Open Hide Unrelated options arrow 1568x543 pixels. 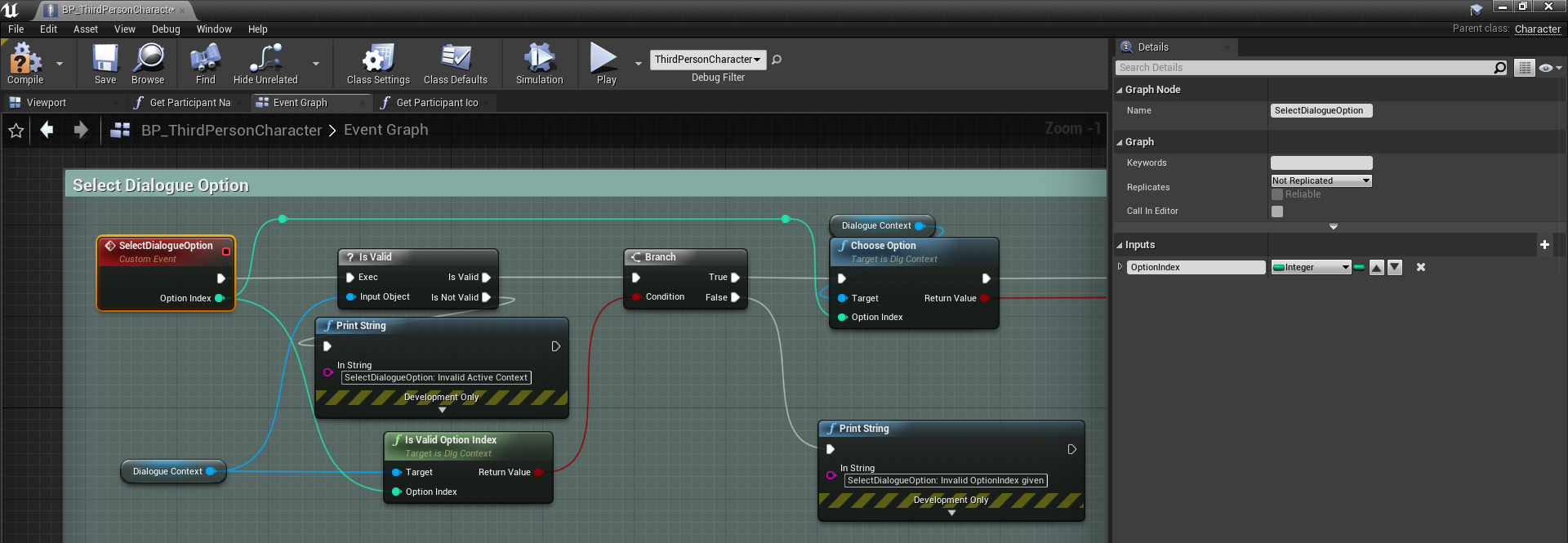pos(316,64)
